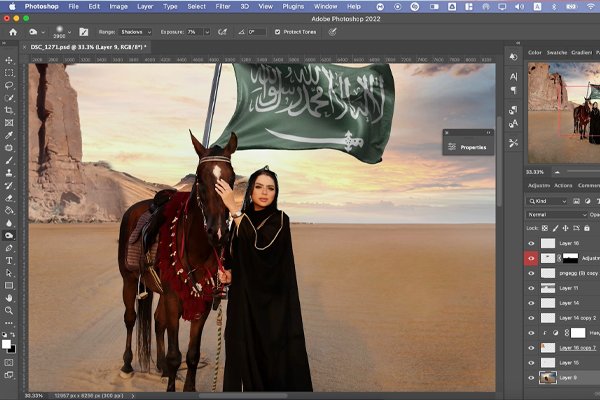Select the Path Selection tool
The width and height of the screenshot is (600, 400).
9,273
